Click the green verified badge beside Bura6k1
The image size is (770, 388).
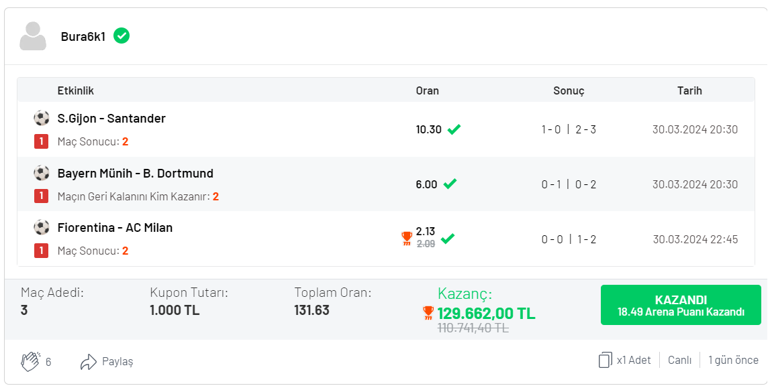pyautogui.click(x=121, y=36)
